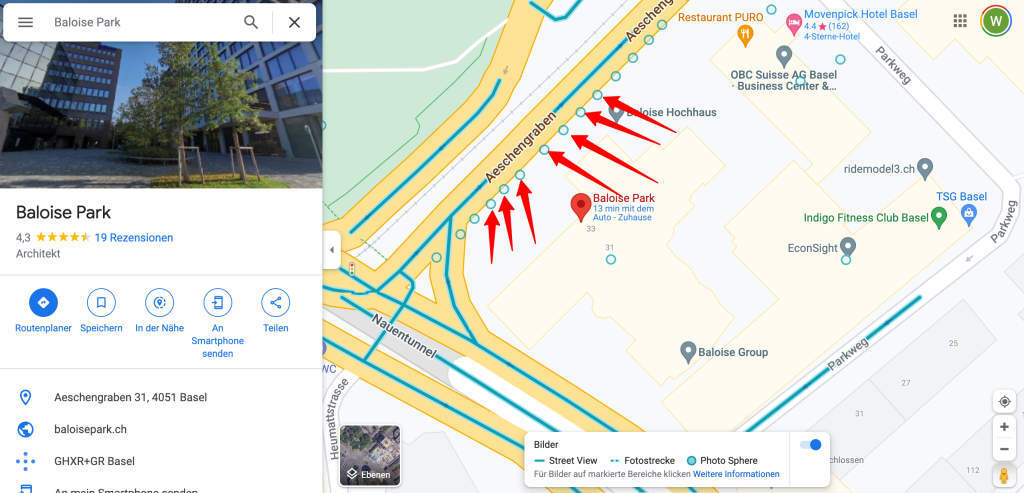Share place with Teilen icon
1024x493 pixels.
coord(276,303)
